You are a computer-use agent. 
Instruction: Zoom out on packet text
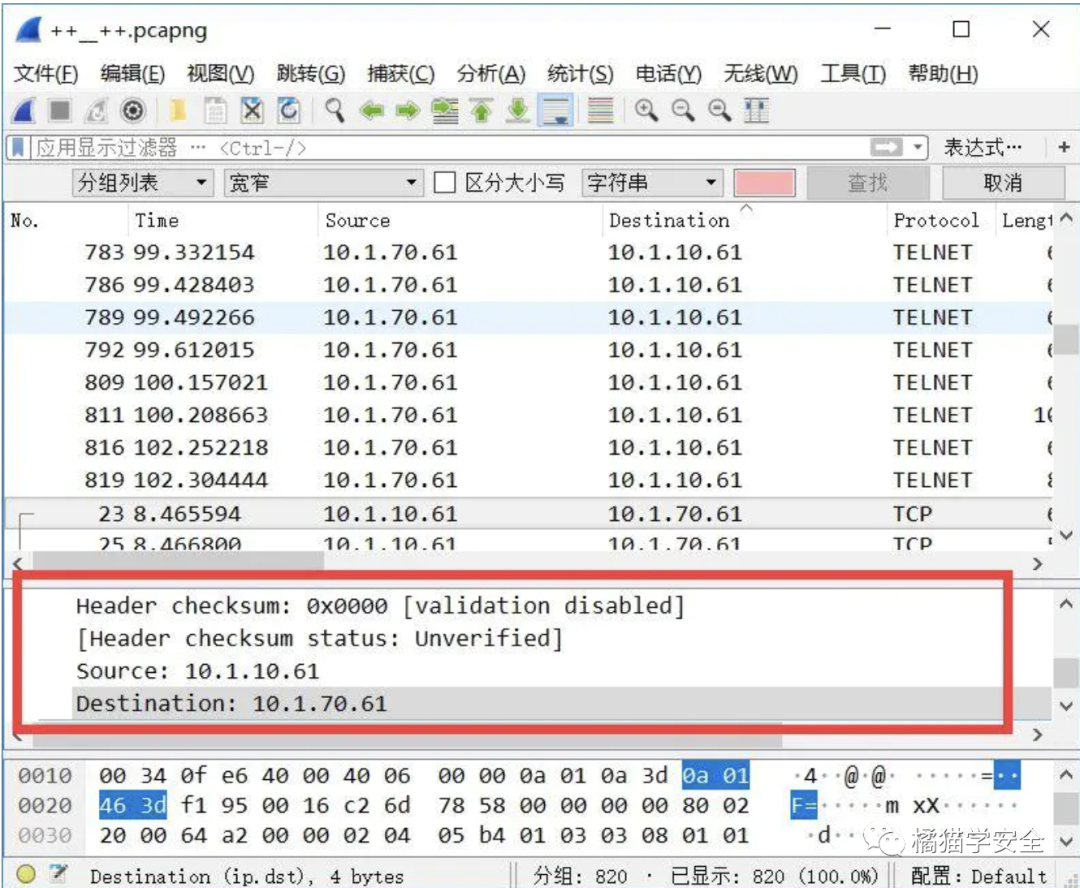[683, 110]
